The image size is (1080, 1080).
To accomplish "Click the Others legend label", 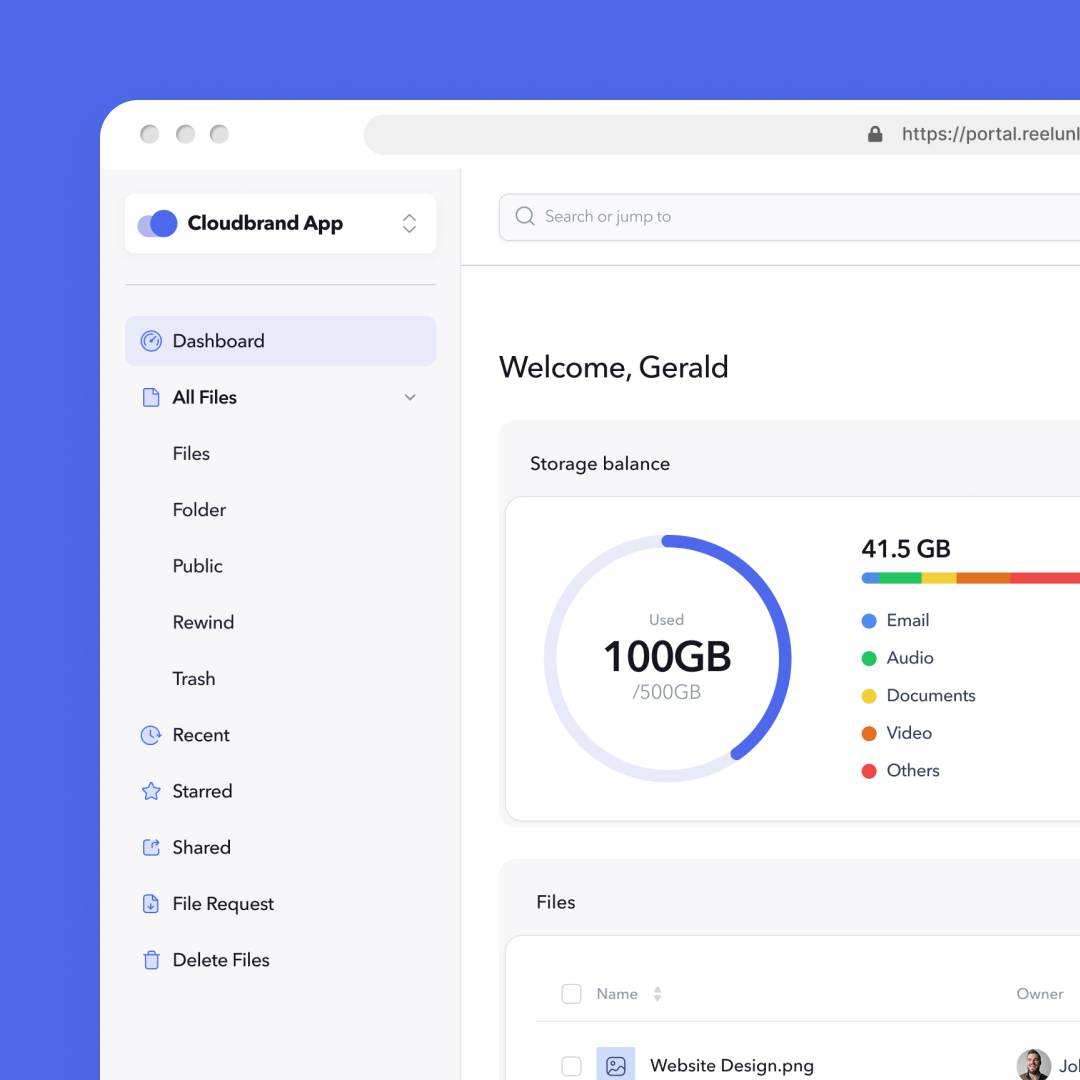I will 913,771.
